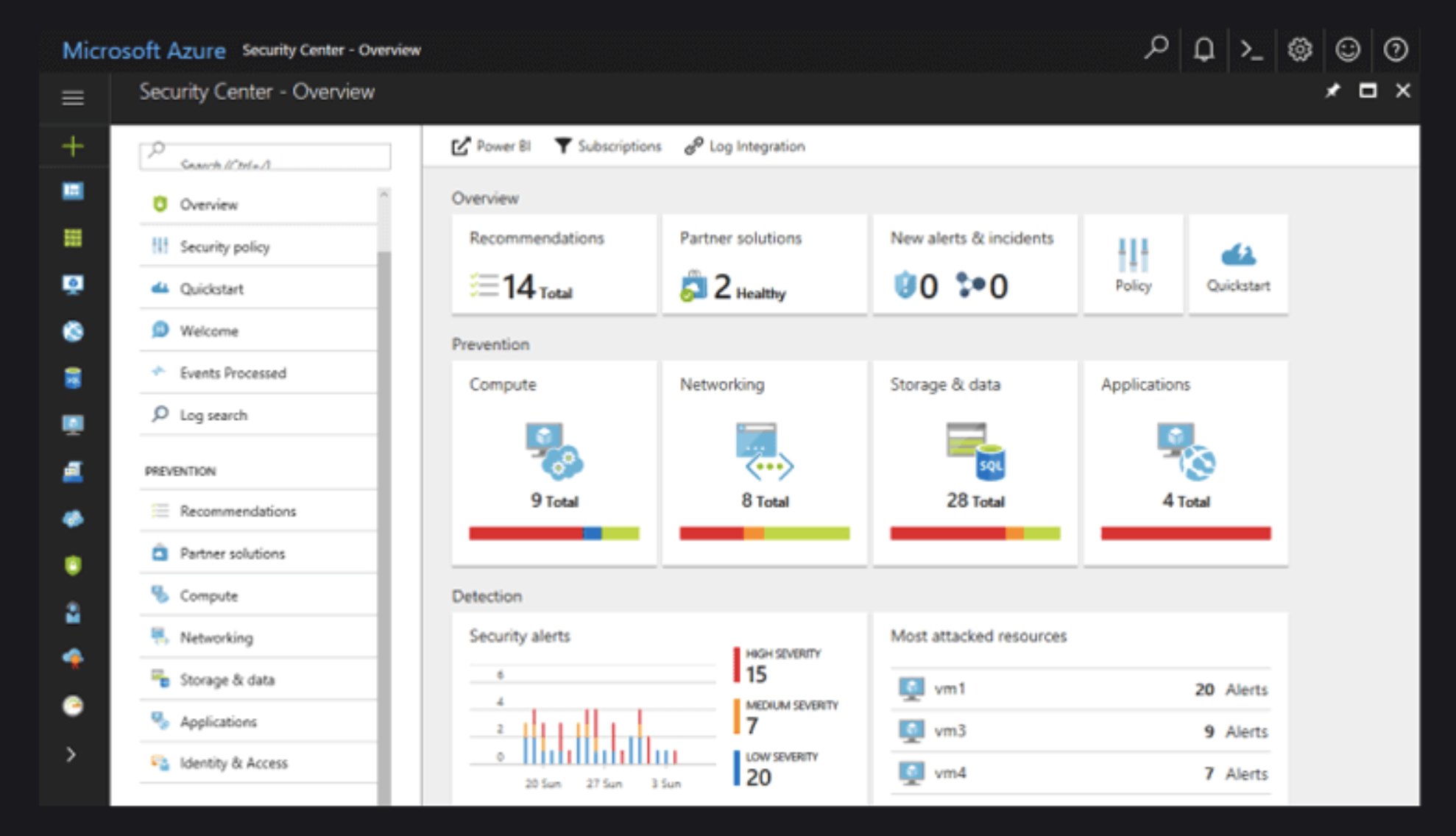The width and height of the screenshot is (1456, 836).
Task: Open the Quickstart tile in Overview
Action: (x=1238, y=265)
